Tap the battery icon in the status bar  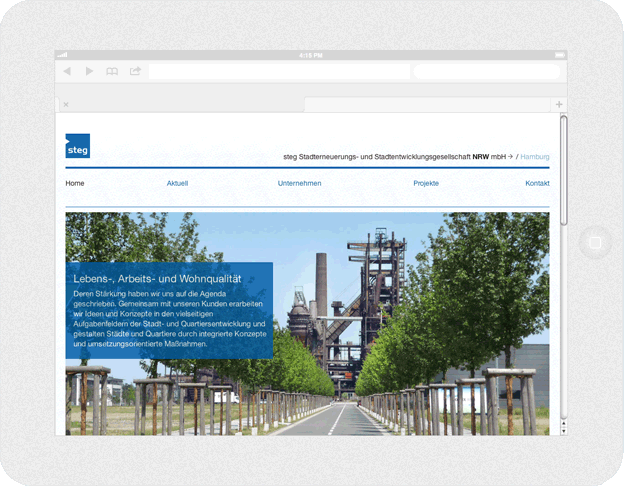pos(557,54)
